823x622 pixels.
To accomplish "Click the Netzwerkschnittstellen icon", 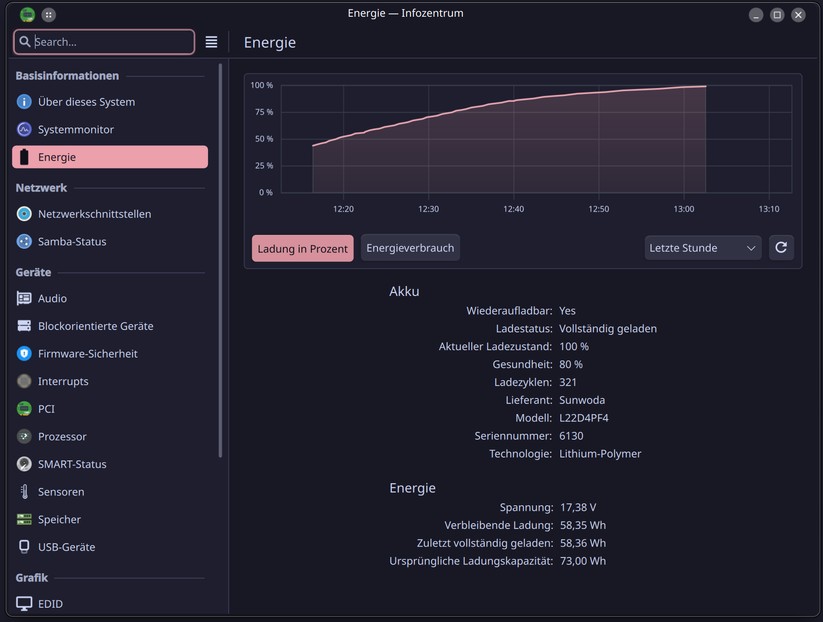I will coord(25,214).
